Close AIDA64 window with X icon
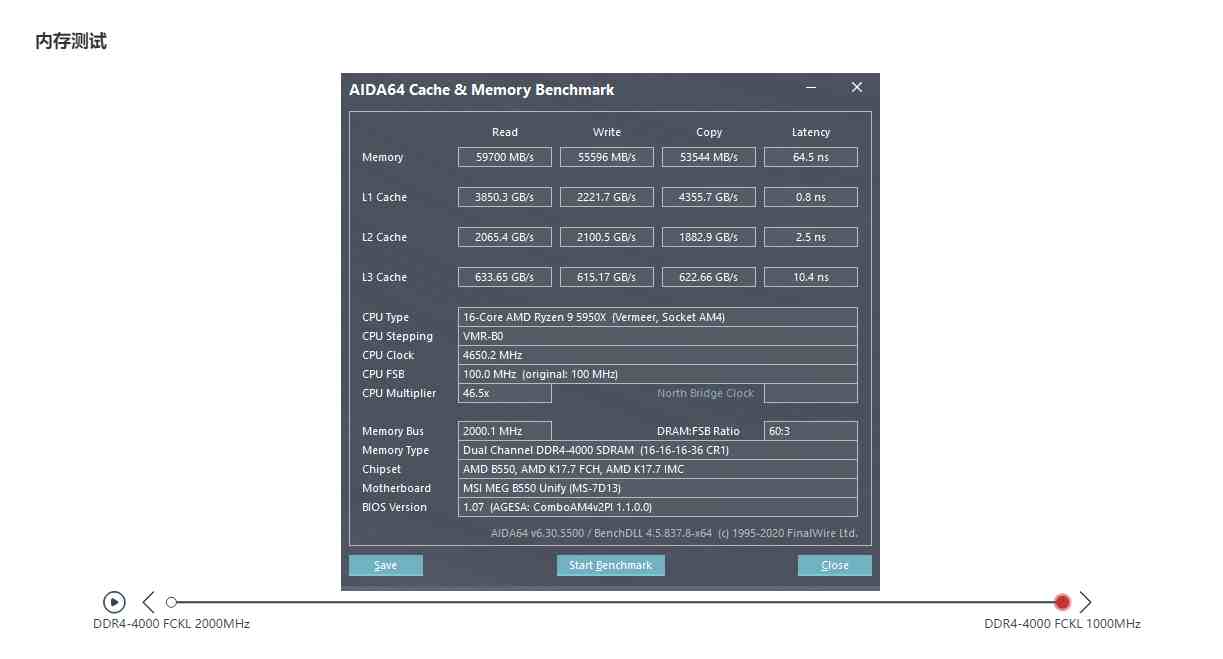1223x659 pixels. pyautogui.click(x=857, y=88)
